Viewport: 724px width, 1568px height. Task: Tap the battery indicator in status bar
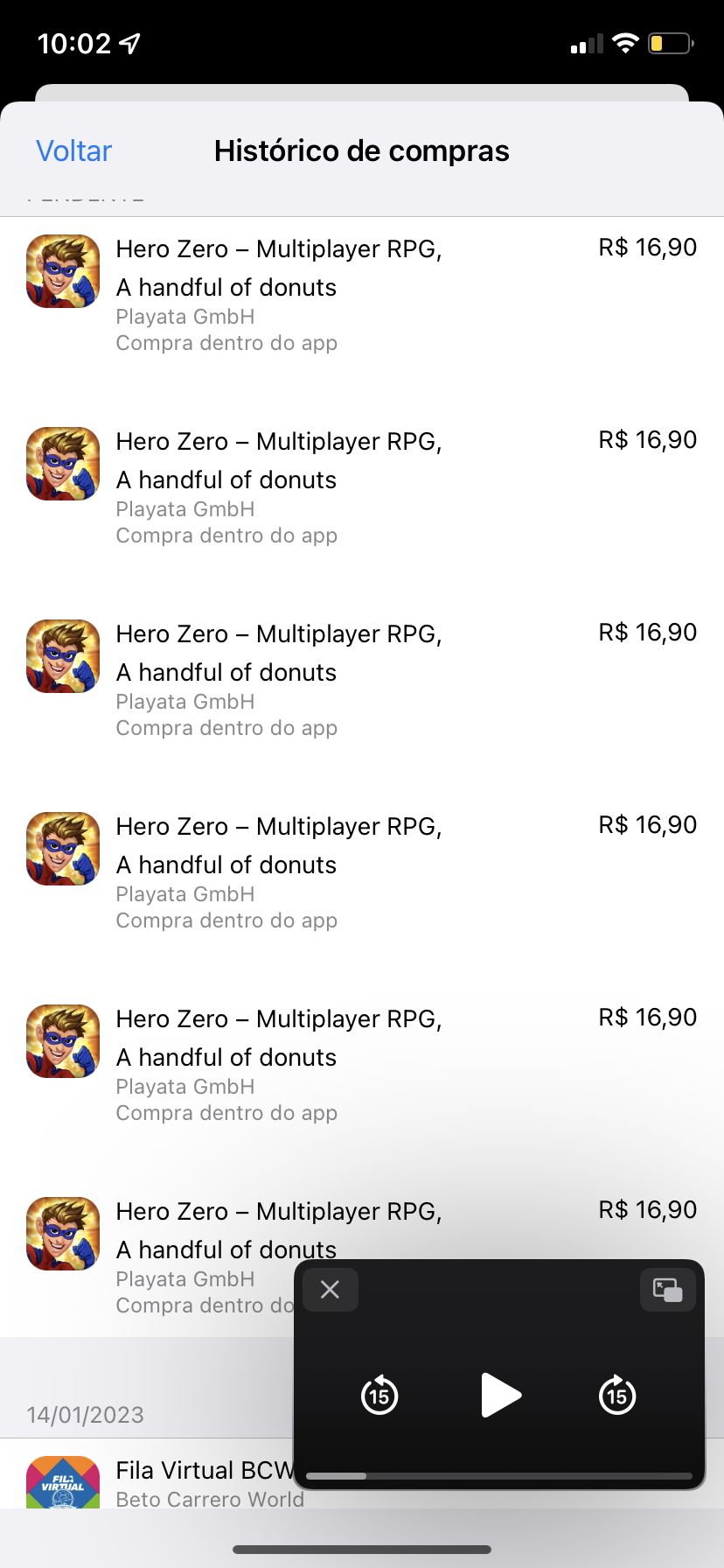point(671,43)
